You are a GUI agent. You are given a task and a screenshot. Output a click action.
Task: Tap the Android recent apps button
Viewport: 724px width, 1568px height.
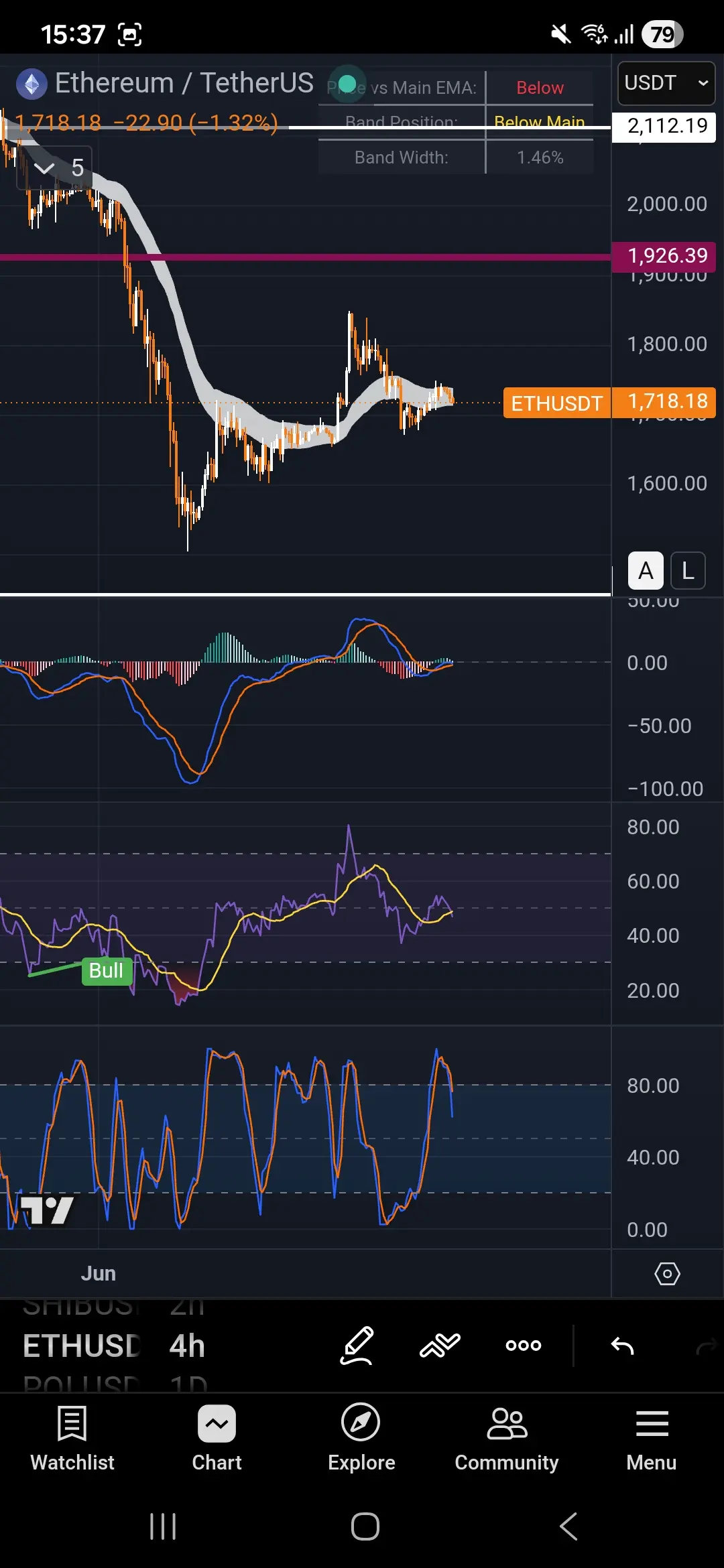coord(163,1526)
